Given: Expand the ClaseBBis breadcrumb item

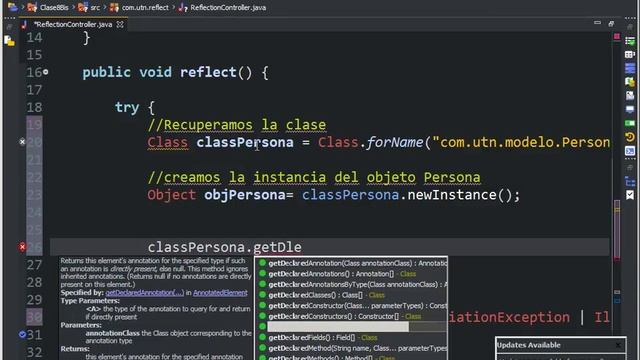Looking at the screenshot, I should pyautogui.click(x=49, y=7).
